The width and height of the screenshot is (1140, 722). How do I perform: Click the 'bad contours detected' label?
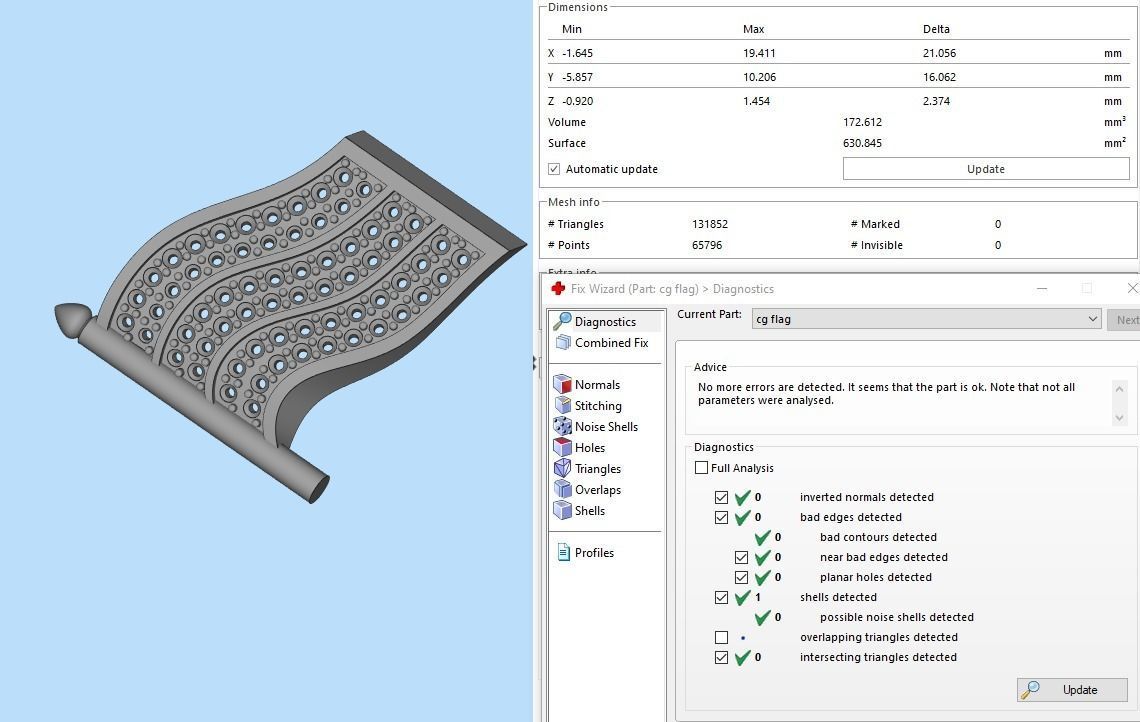pyautogui.click(x=878, y=537)
